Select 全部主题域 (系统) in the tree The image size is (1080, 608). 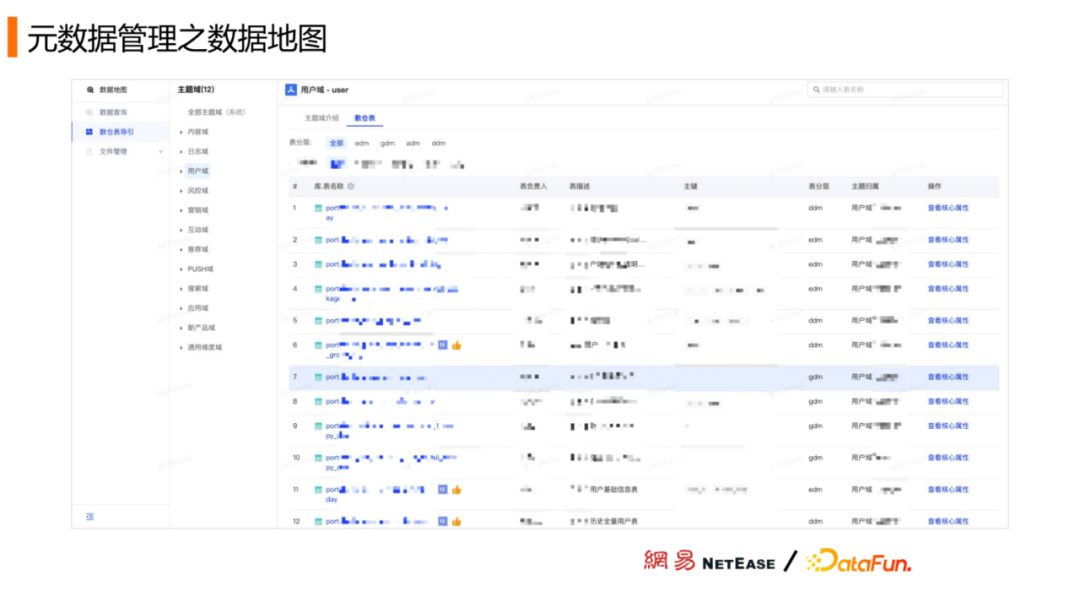[216, 112]
